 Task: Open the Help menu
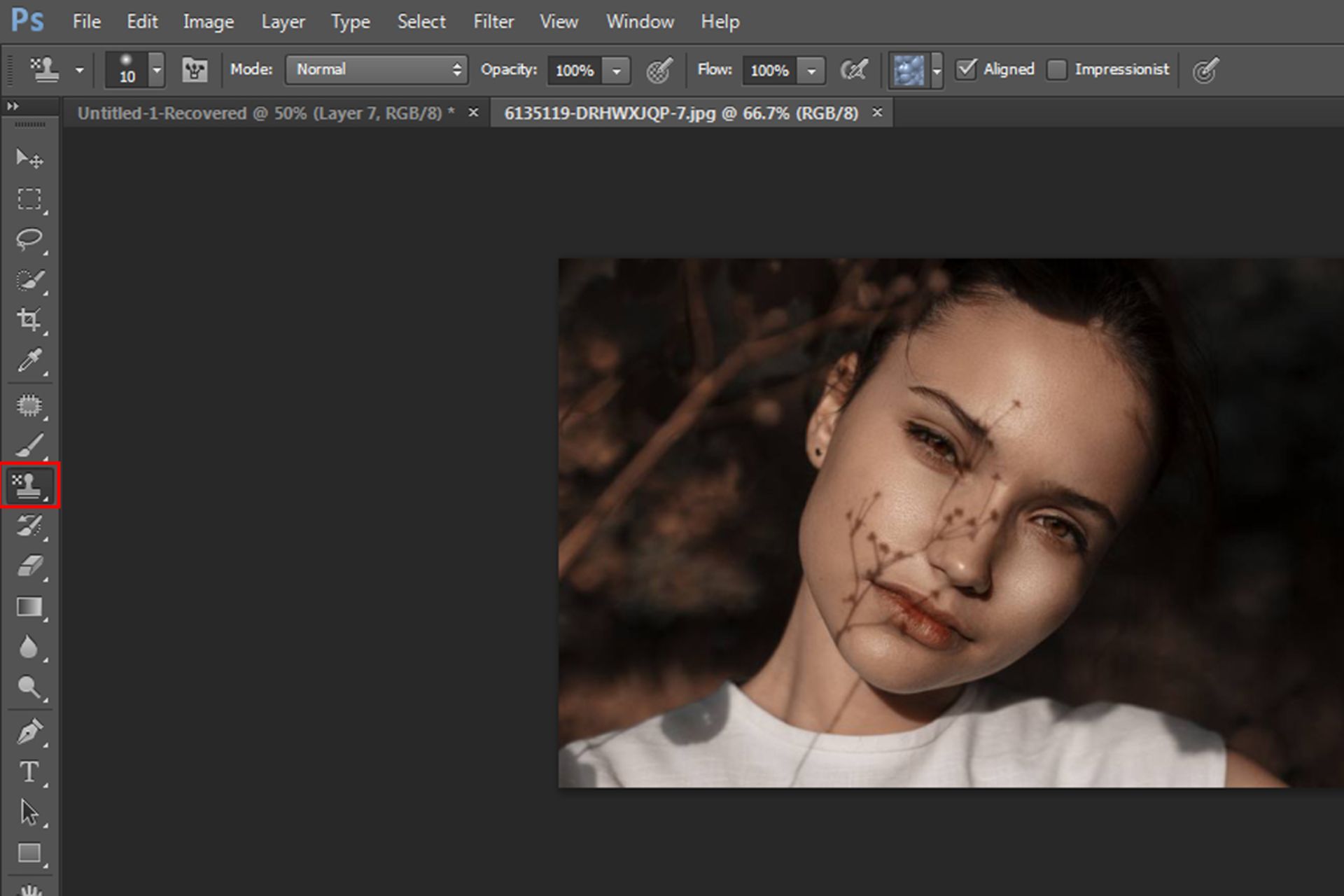pyautogui.click(x=720, y=22)
